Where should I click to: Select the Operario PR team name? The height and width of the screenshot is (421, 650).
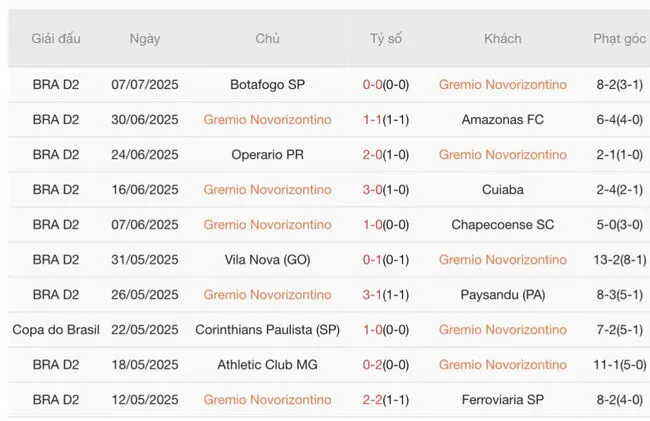tap(267, 155)
